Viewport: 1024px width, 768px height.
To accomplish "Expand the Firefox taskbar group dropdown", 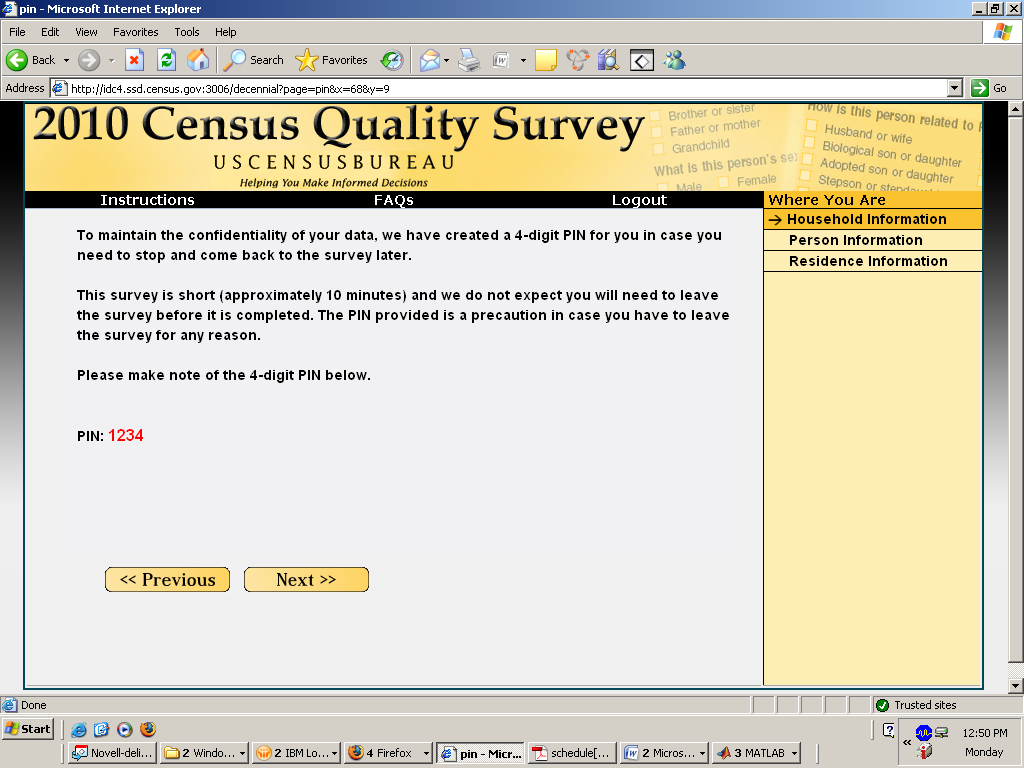I will click(x=427, y=753).
